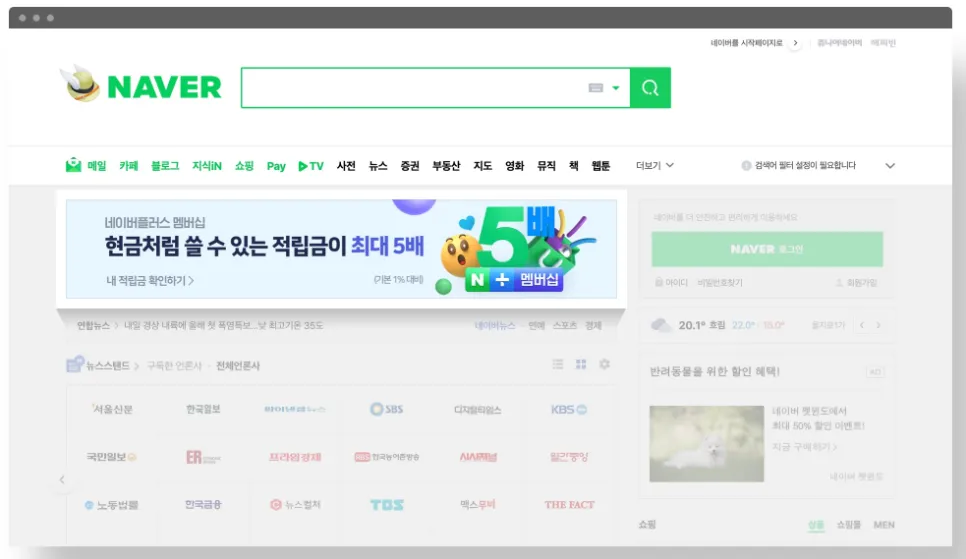This screenshot has width=966, height=559.
Task: Go to 영화 in the navigation bar
Action: click(514, 166)
